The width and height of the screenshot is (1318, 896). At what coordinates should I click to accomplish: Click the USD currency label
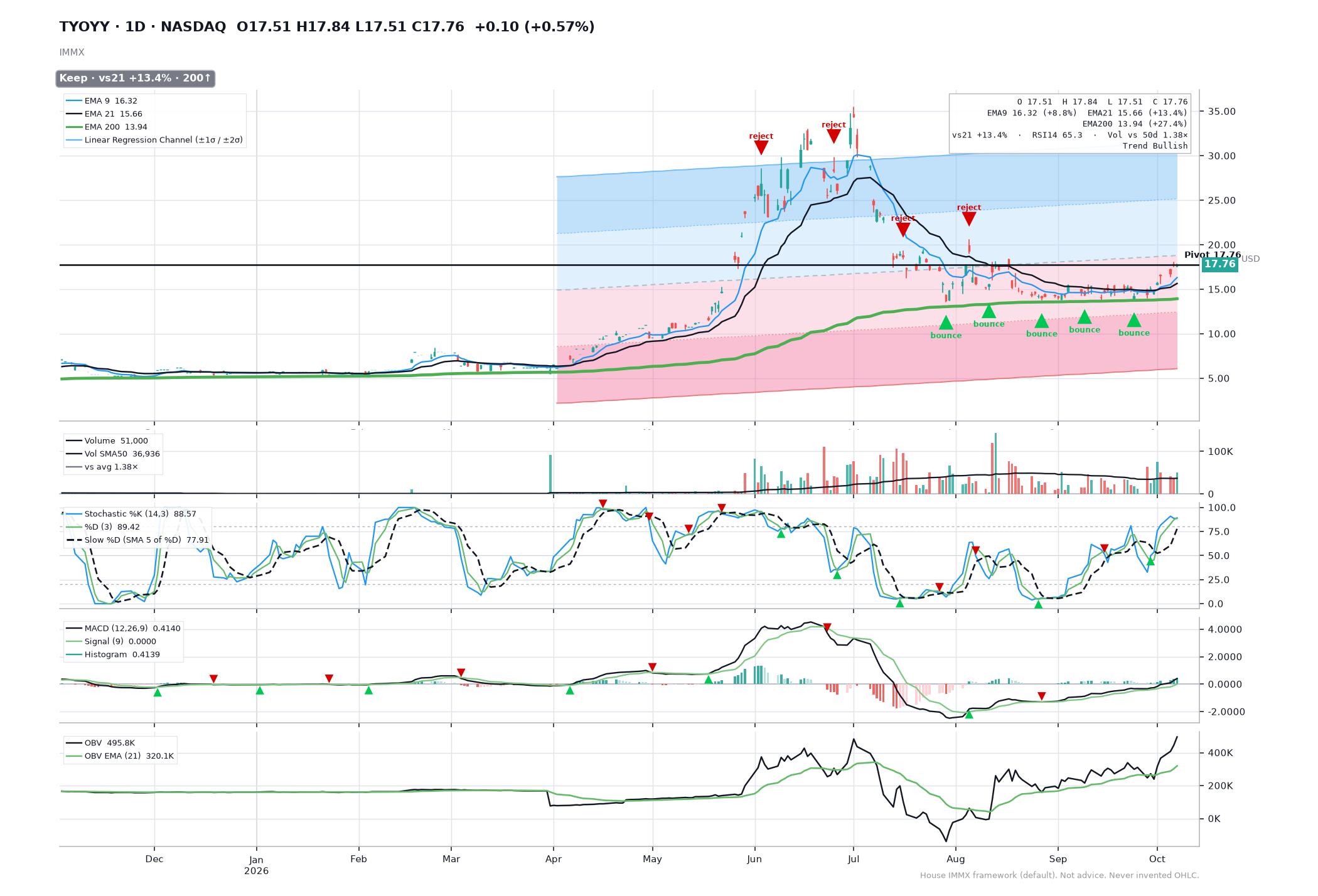(x=1250, y=259)
